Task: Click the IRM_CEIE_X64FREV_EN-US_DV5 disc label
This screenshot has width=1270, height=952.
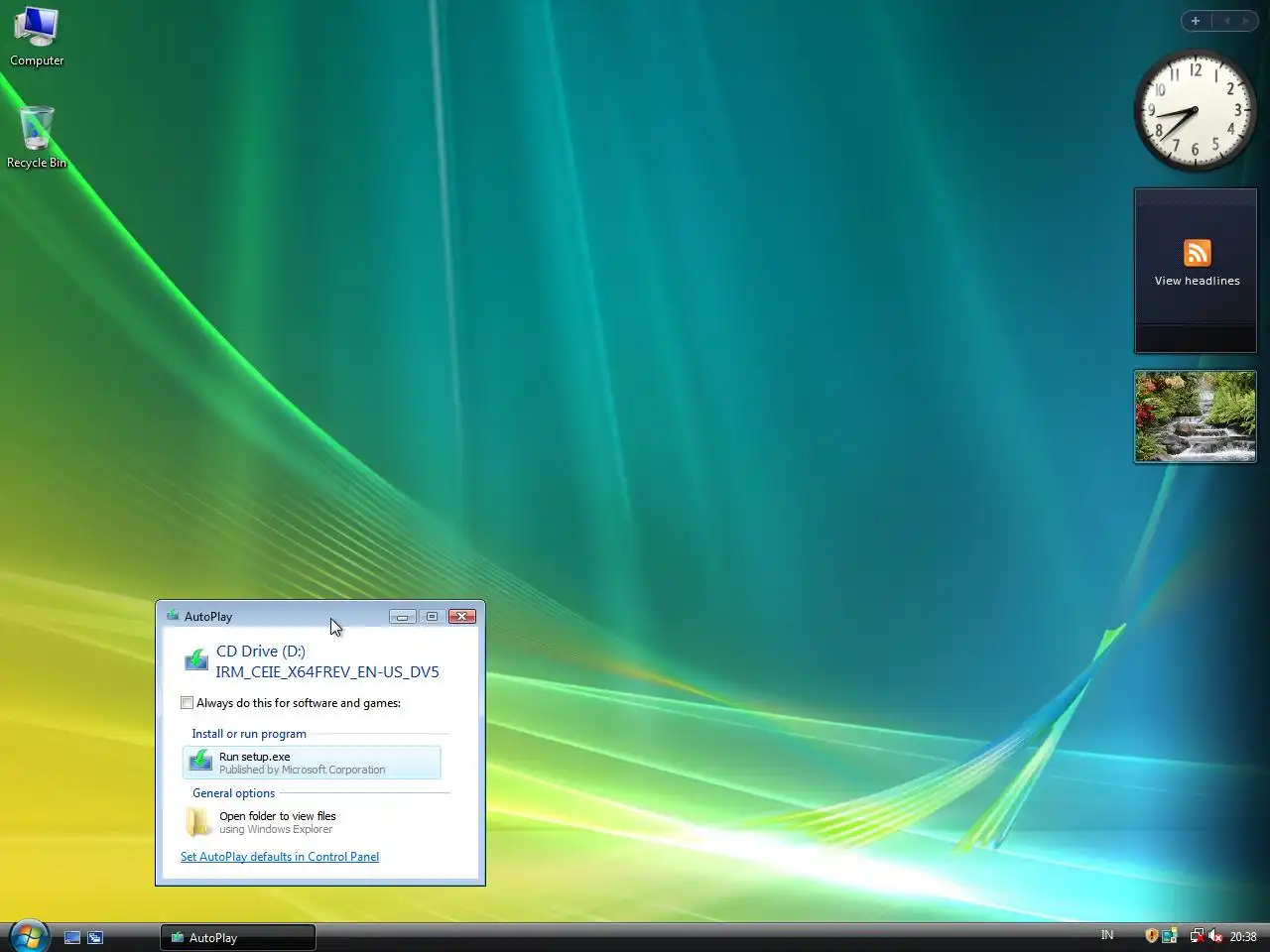Action: point(327,671)
